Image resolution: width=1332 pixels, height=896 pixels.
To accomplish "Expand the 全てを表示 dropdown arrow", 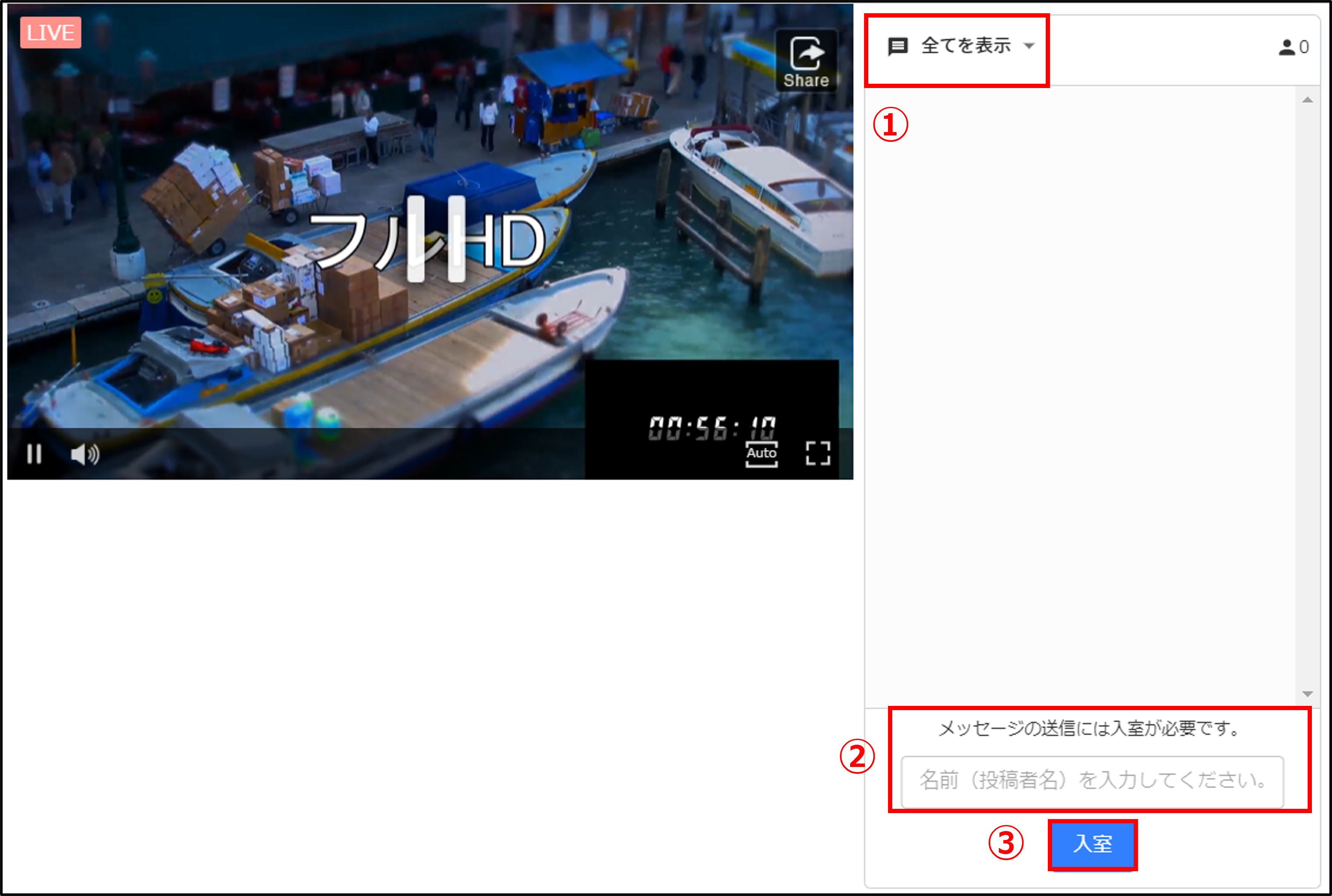I will [1029, 46].
